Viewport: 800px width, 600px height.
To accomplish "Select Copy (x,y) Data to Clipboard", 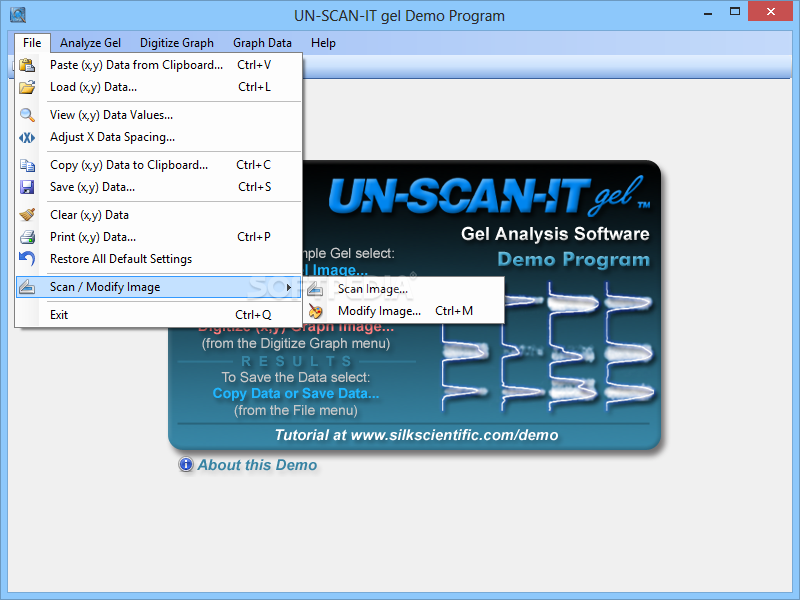I will point(159,165).
